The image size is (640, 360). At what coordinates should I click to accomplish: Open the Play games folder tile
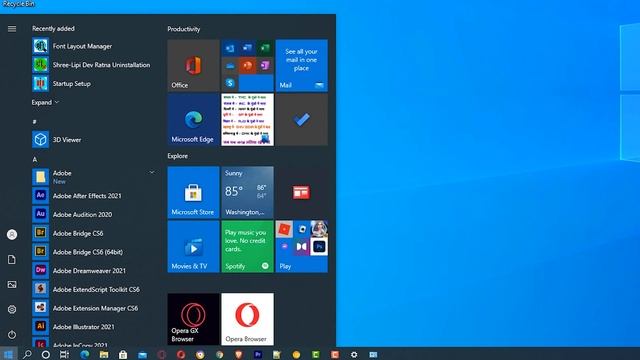point(302,247)
